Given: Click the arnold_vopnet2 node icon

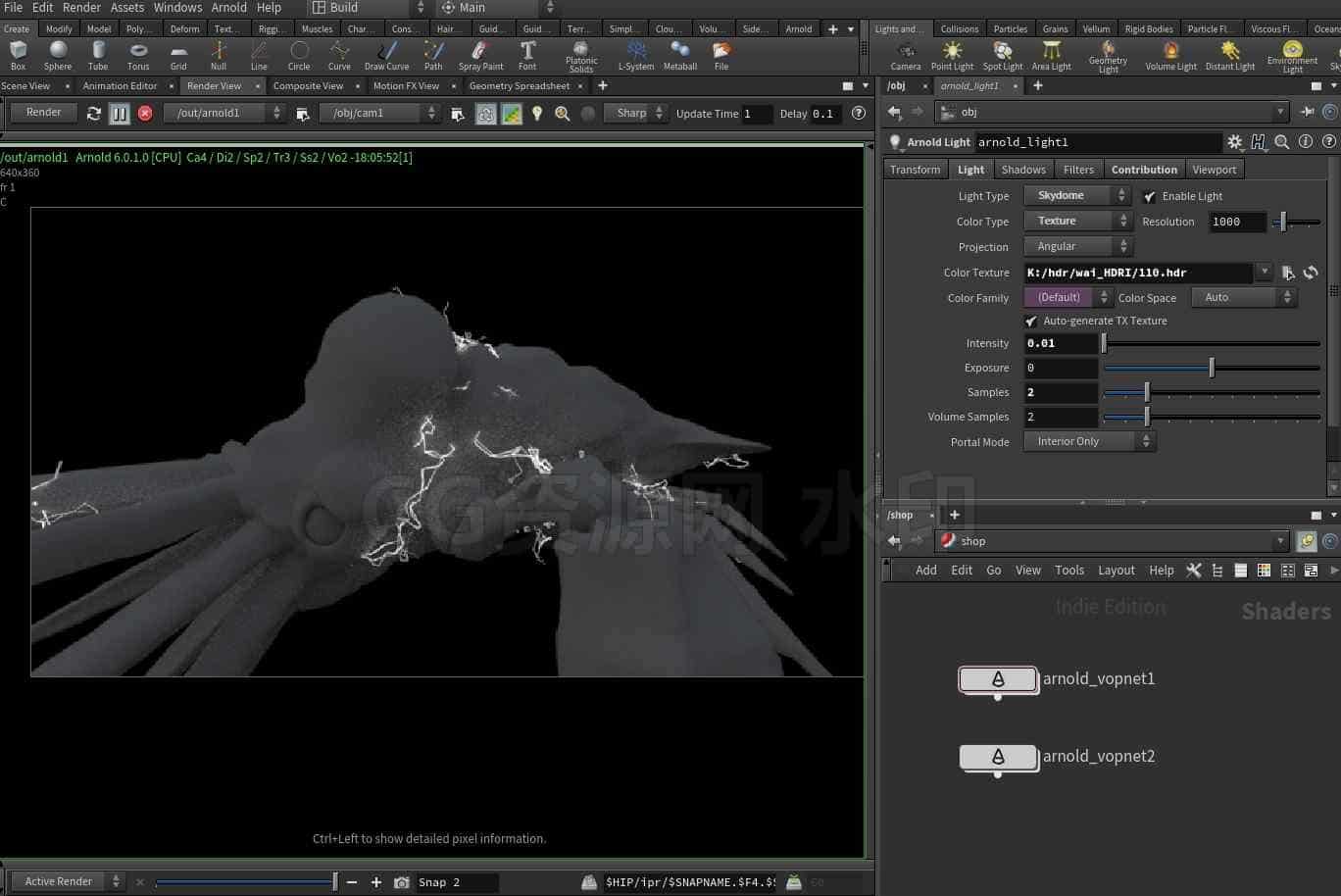Looking at the screenshot, I should (998, 757).
